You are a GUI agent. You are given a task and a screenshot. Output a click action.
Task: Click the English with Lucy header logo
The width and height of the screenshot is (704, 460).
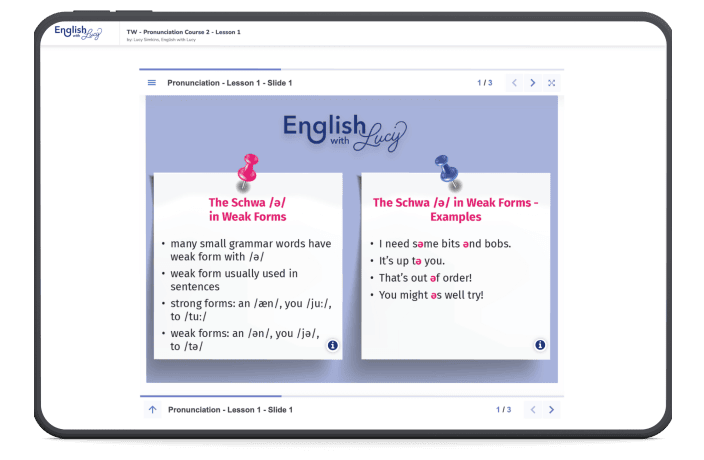tap(78, 32)
